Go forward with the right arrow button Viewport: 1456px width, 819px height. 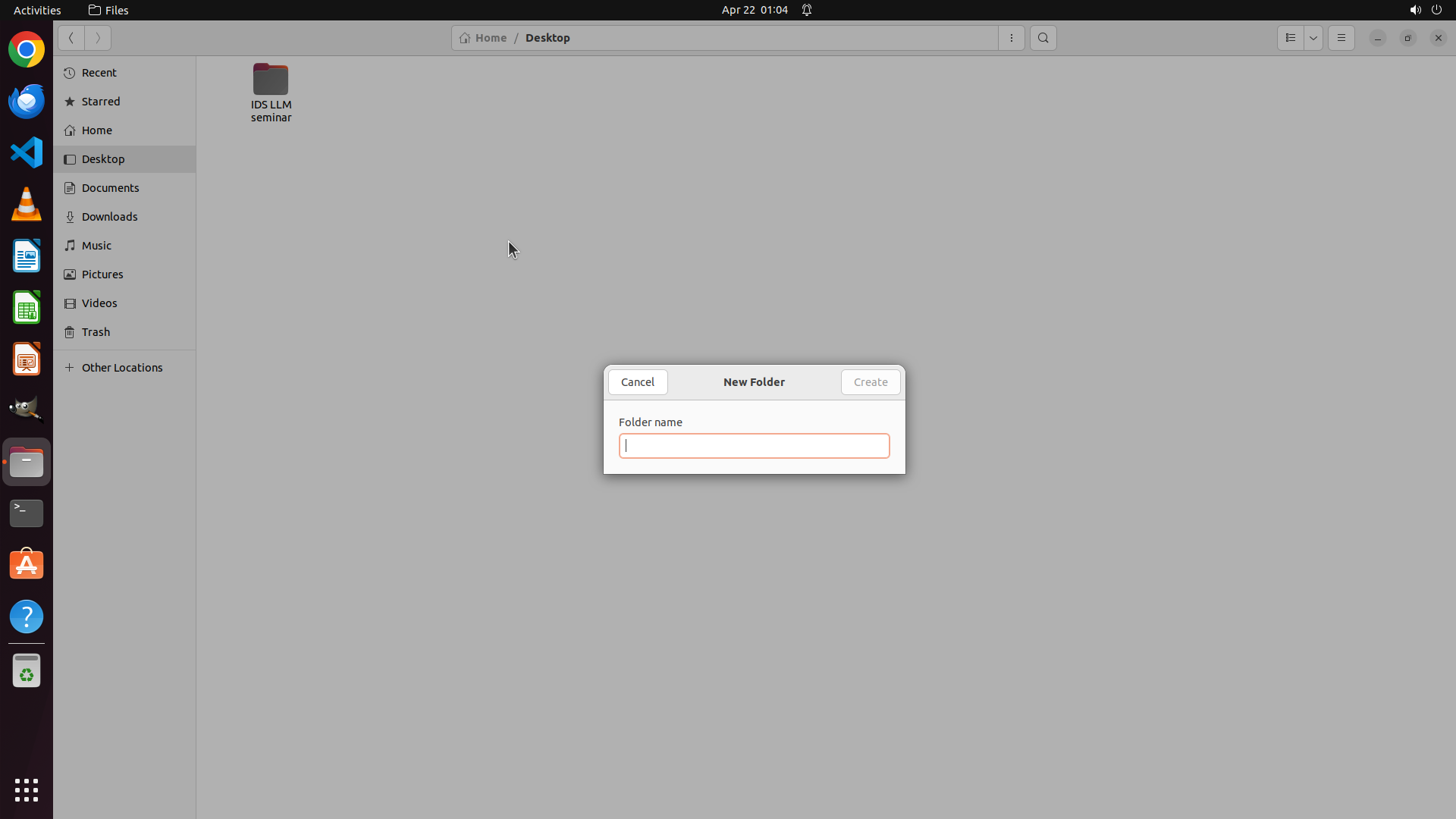(x=98, y=38)
